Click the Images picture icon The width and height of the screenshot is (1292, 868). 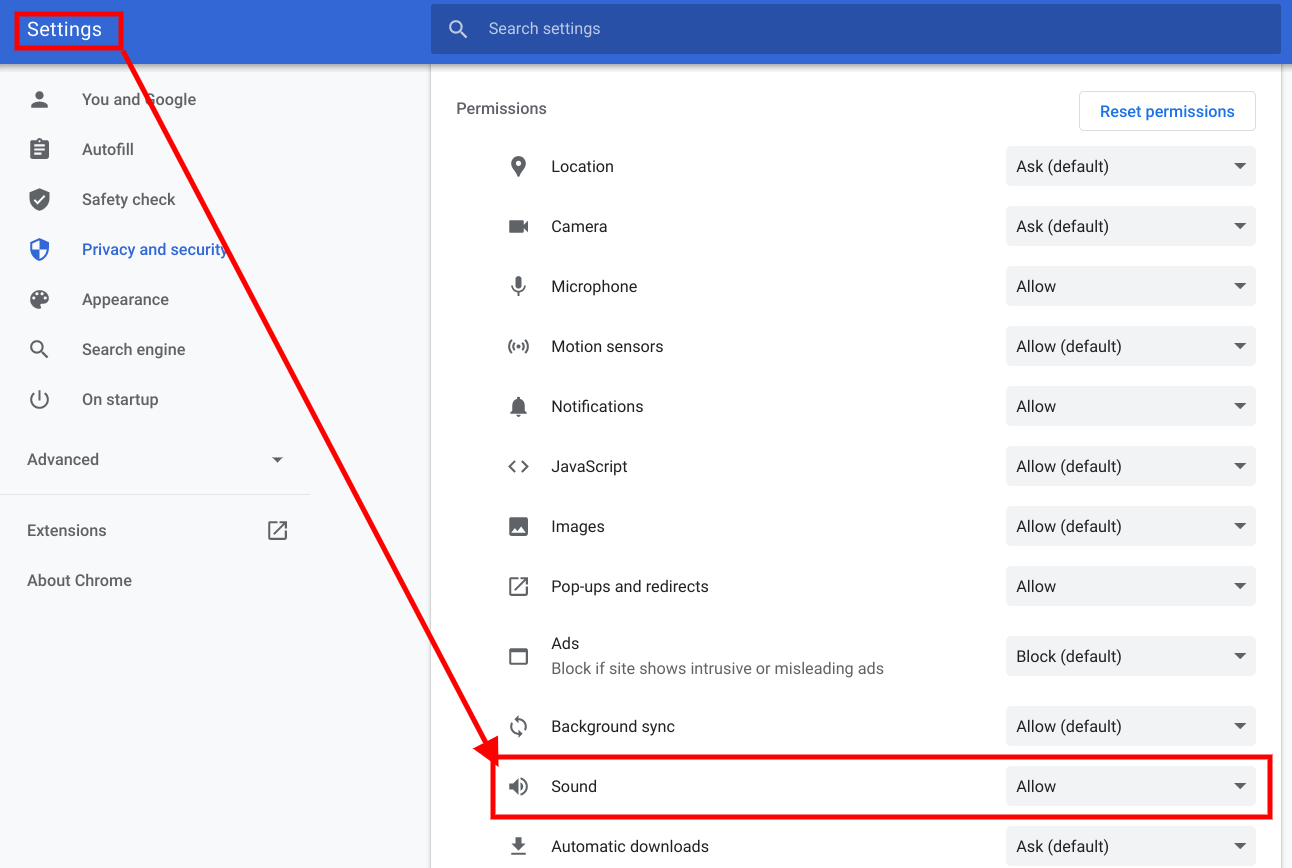click(x=518, y=526)
